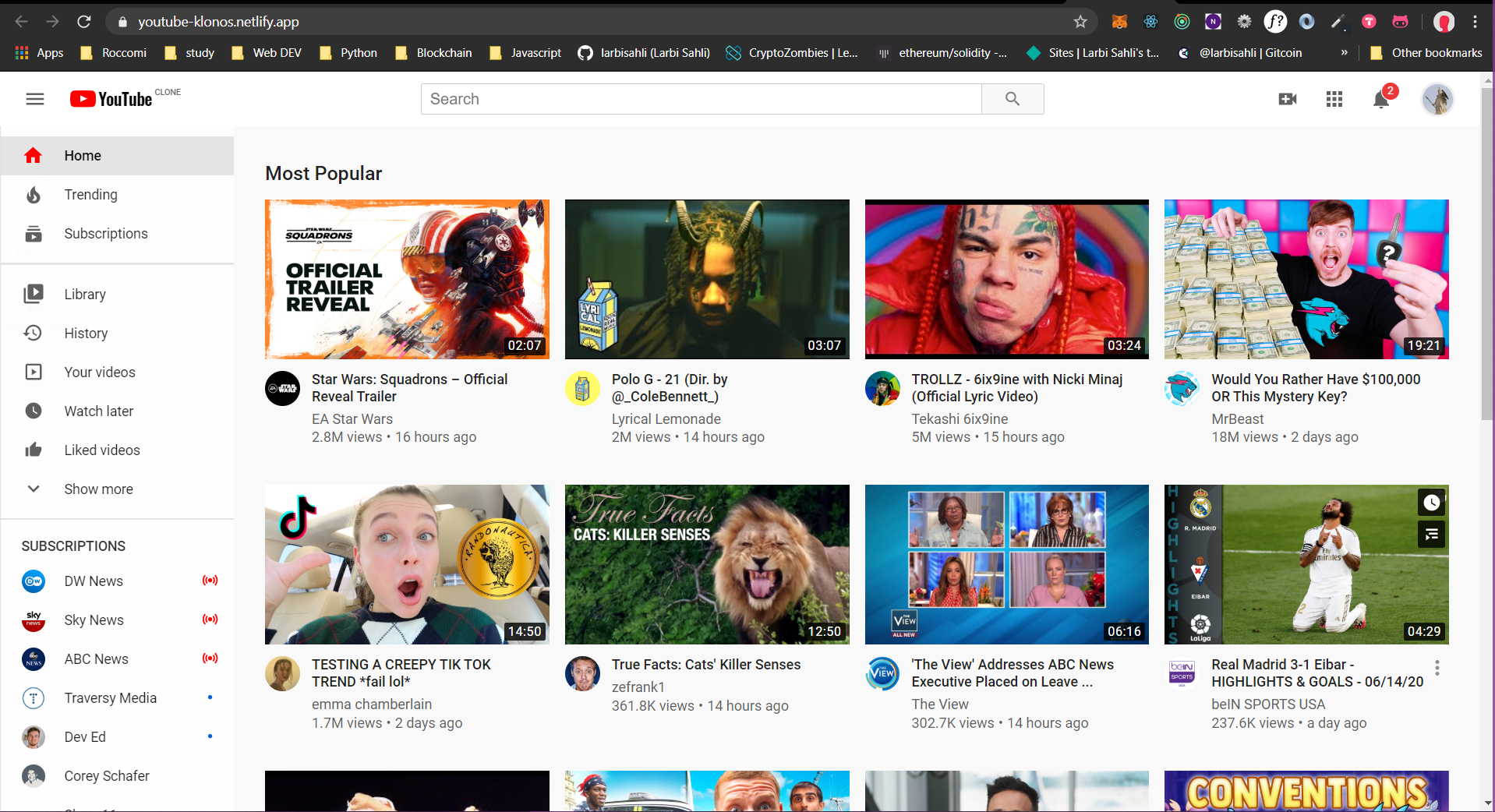Click the Watch later clock icon on Real Madrid thumbnail

tap(1431, 503)
